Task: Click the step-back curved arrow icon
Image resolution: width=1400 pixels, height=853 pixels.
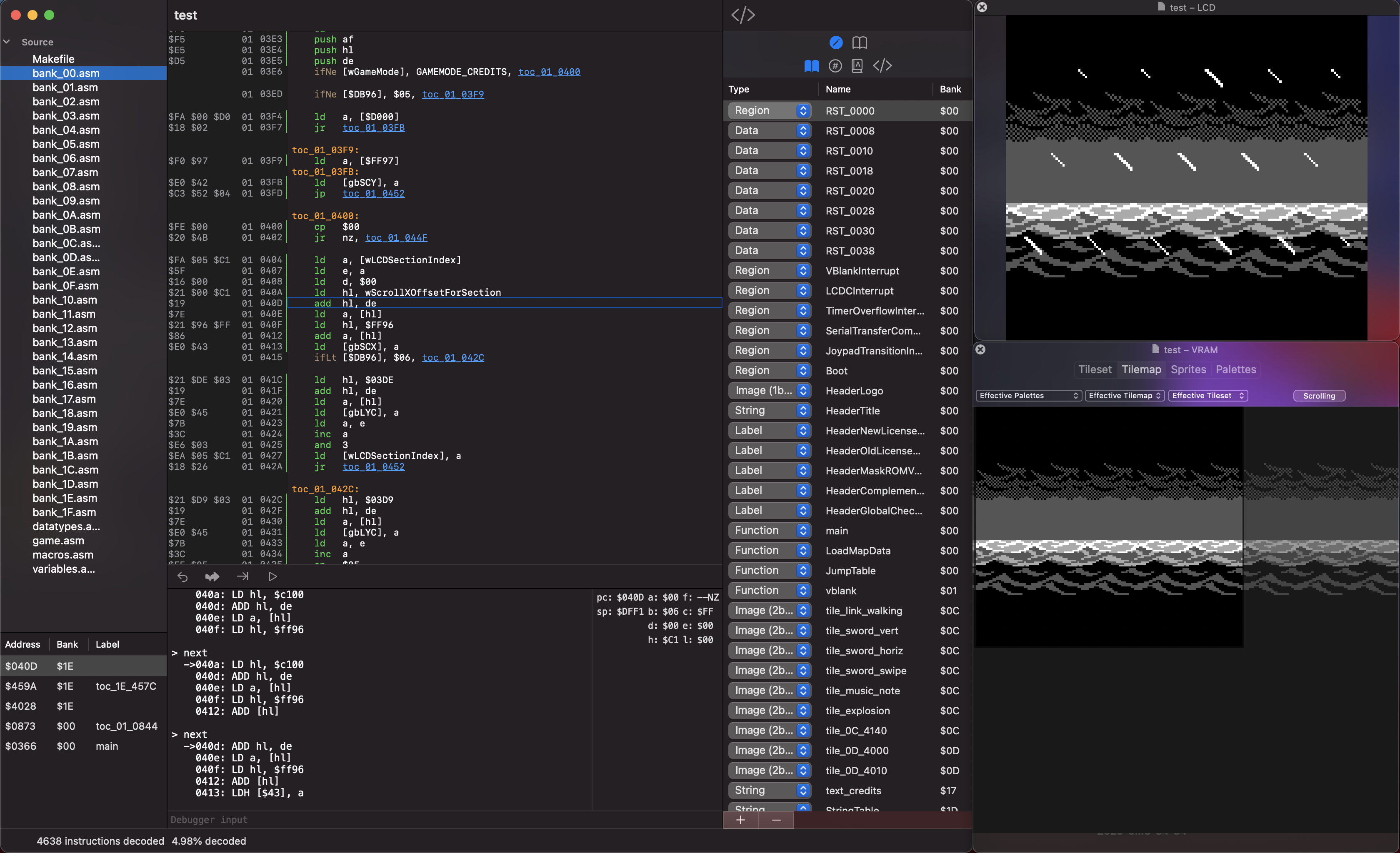Action: coord(182,576)
